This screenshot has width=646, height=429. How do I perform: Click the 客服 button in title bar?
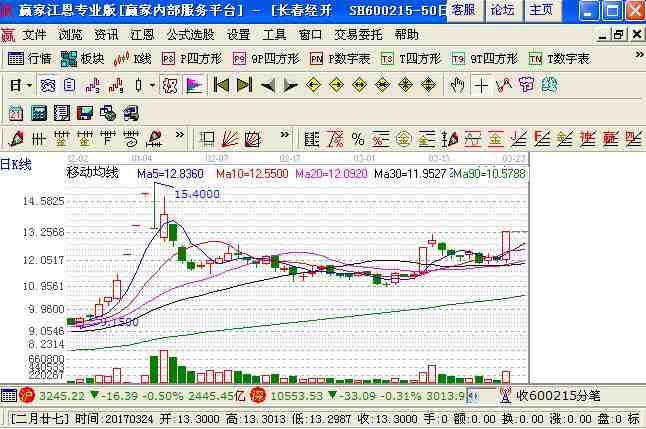463,10
